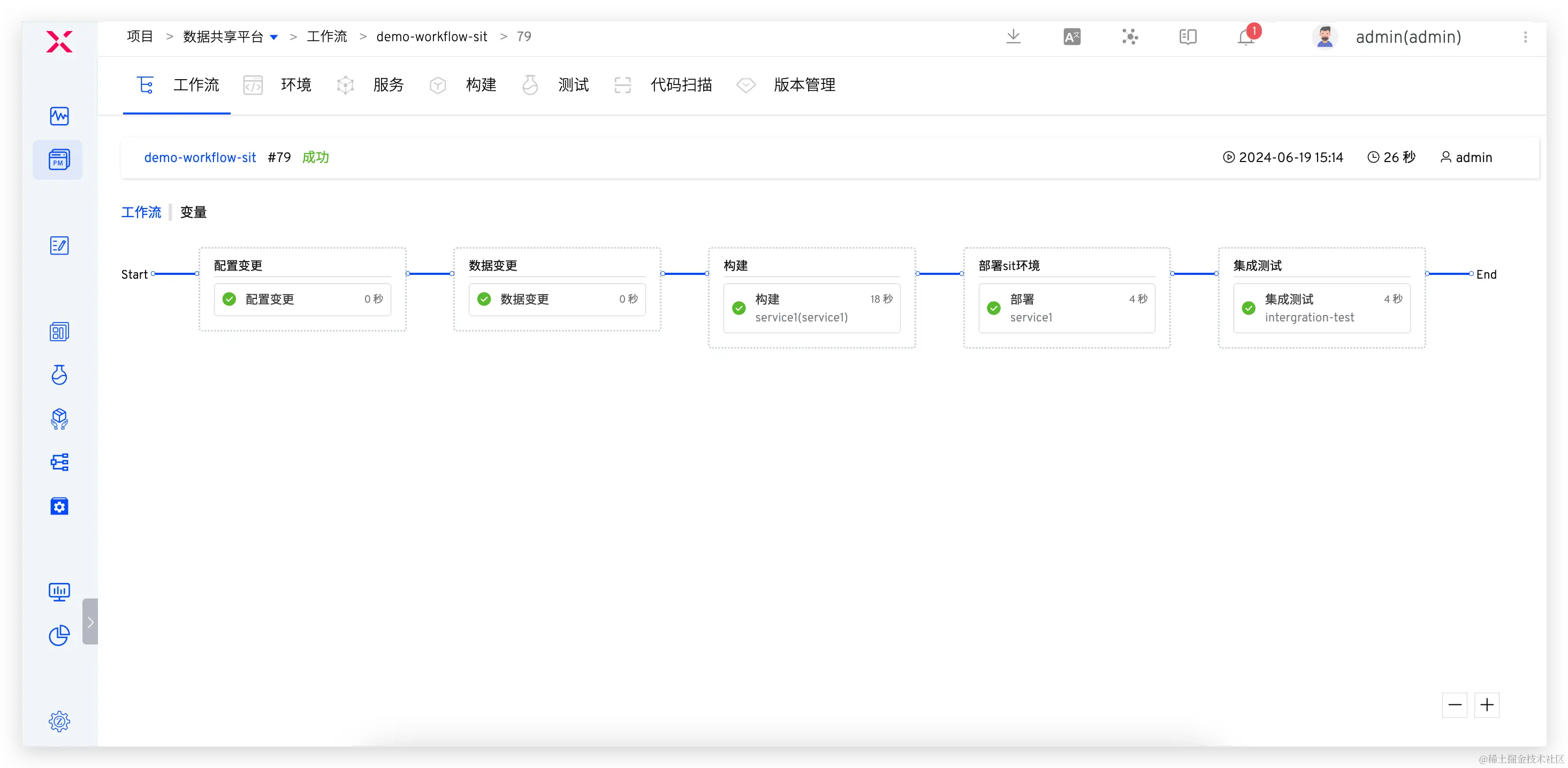
Task: Click the settings gear in sidebar
Action: point(59,722)
